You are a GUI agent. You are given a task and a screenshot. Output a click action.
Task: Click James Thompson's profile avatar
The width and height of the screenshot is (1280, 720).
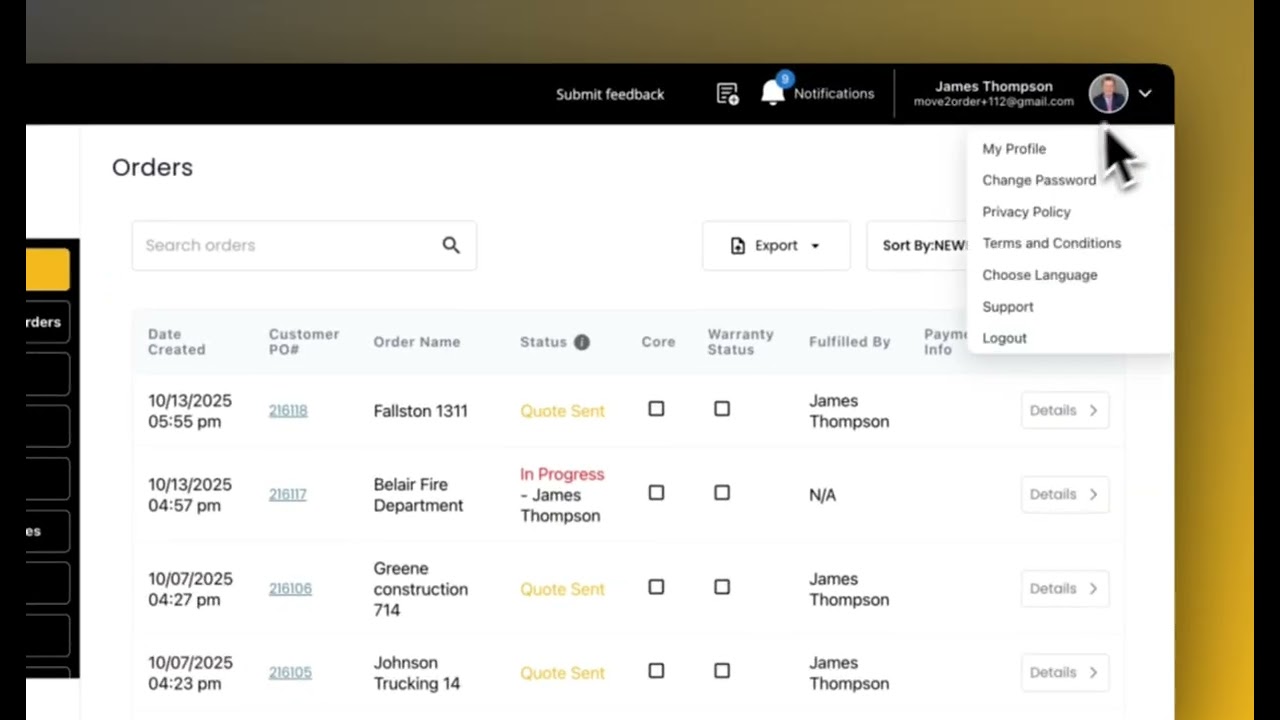click(1108, 93)
